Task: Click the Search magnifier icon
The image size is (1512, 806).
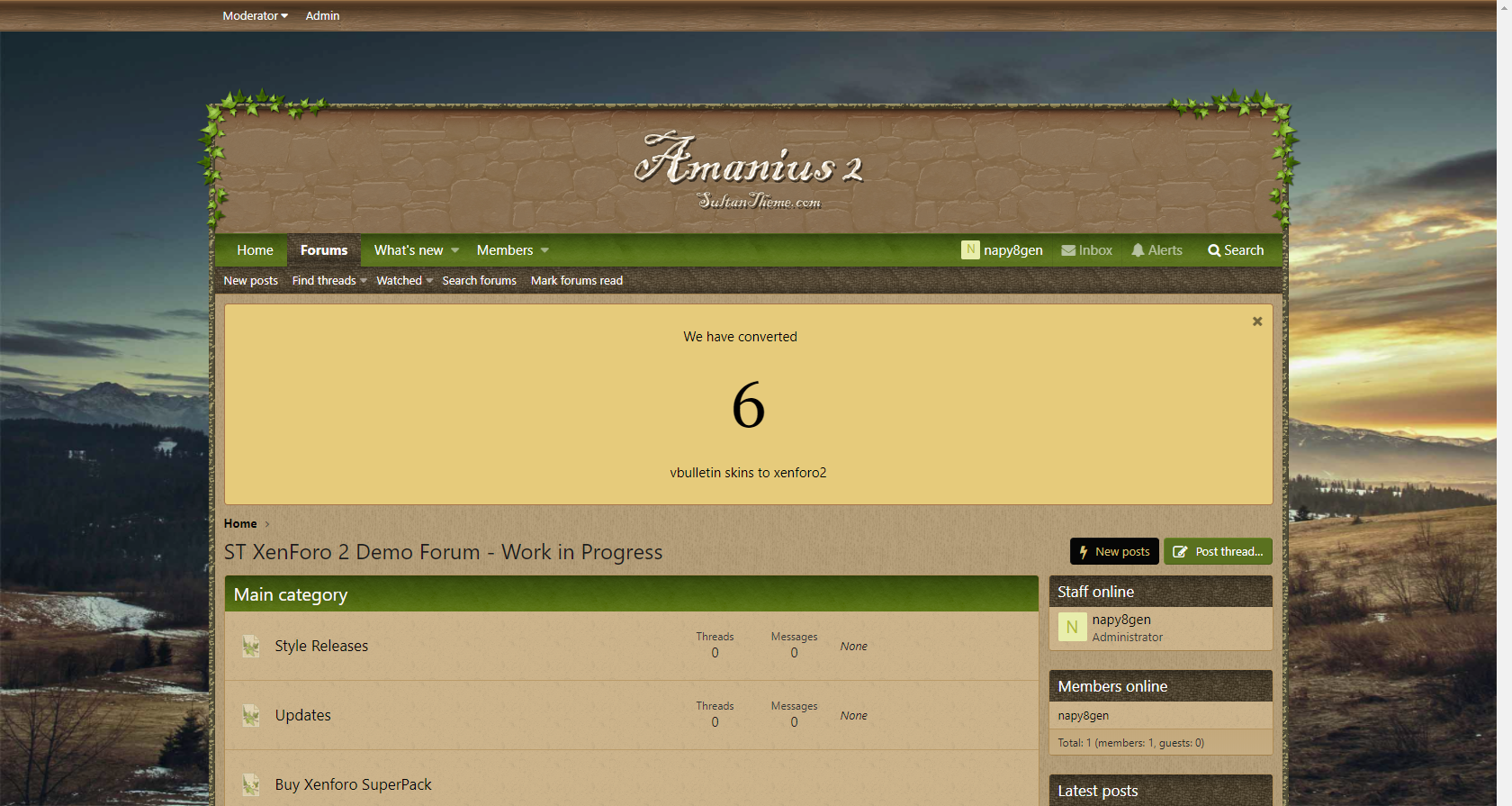Action: (1214, 250)
